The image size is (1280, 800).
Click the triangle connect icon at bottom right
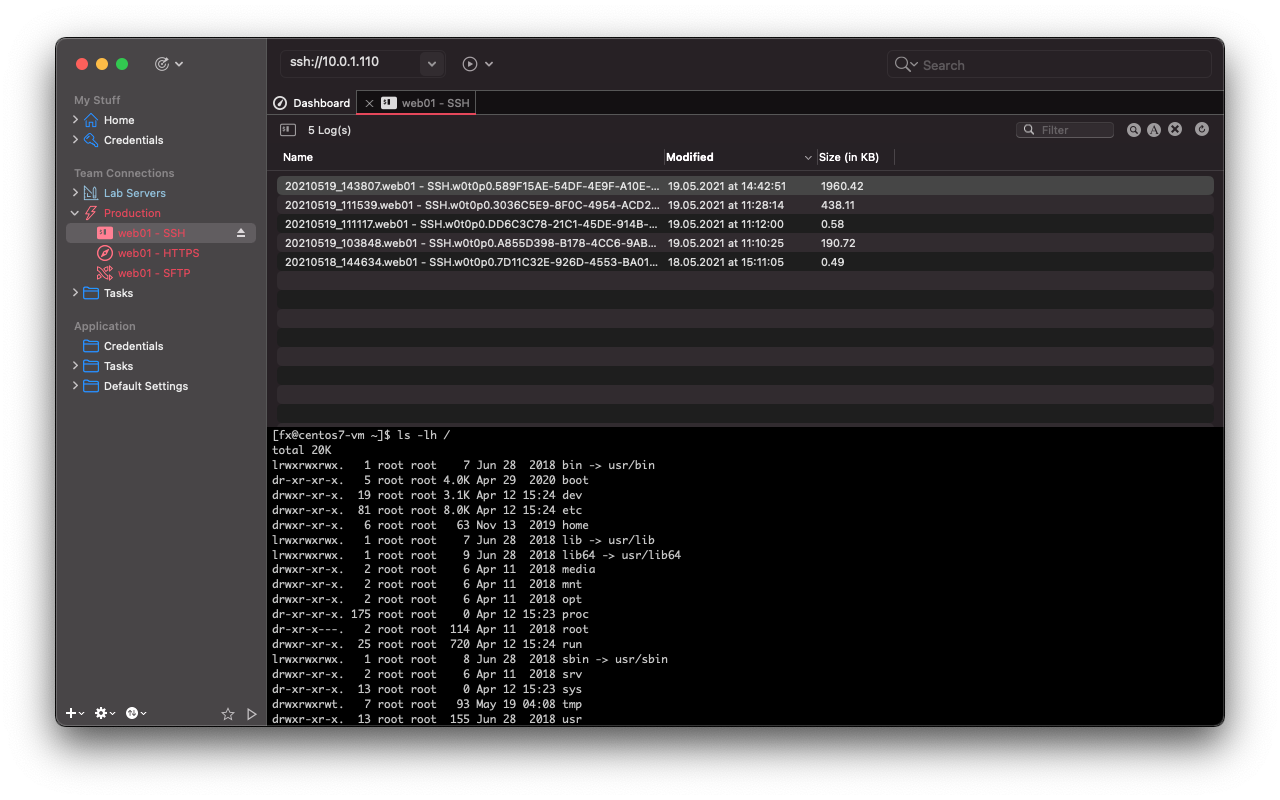(251, 713)
